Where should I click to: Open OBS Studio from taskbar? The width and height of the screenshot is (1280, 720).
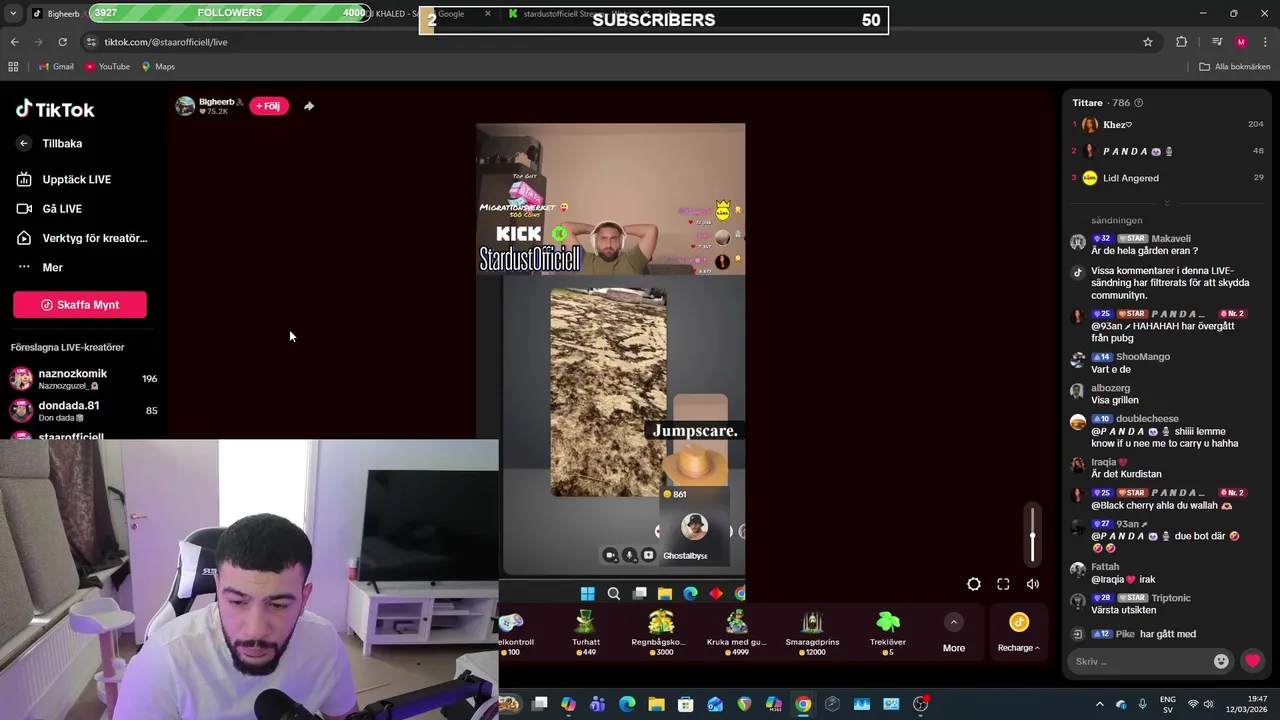[x=920, y=704]
